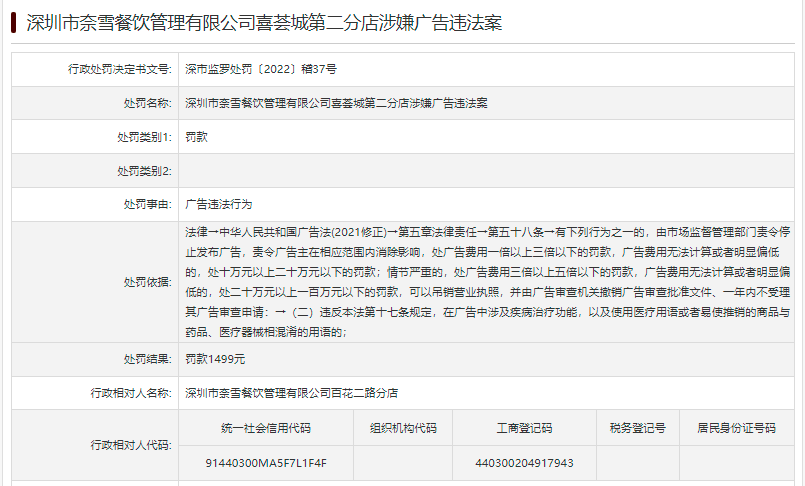805x486 pixels.
Task: Click the 工商登记码 column header
Action: [524, 428]
